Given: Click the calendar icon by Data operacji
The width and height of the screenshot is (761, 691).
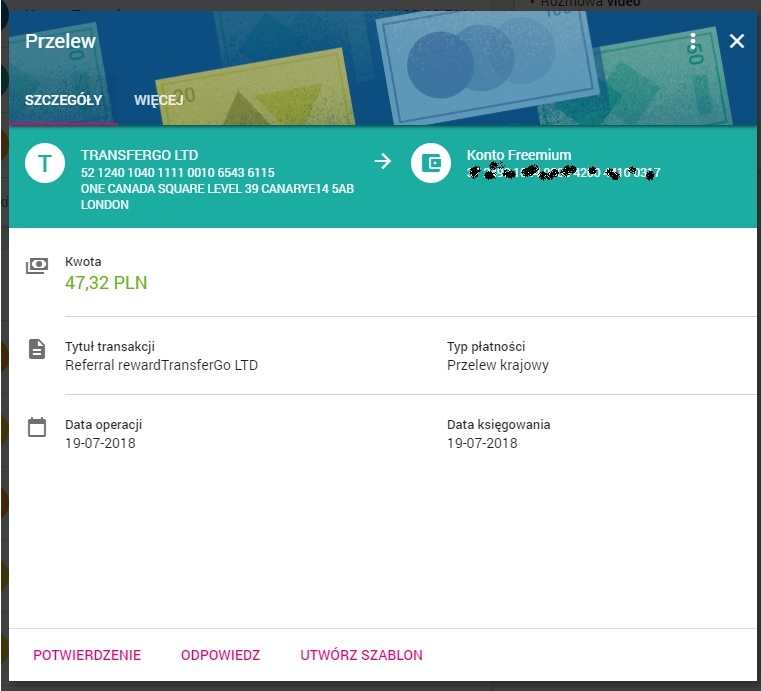Looking at the screenshot, I should (x=37, y=427).
